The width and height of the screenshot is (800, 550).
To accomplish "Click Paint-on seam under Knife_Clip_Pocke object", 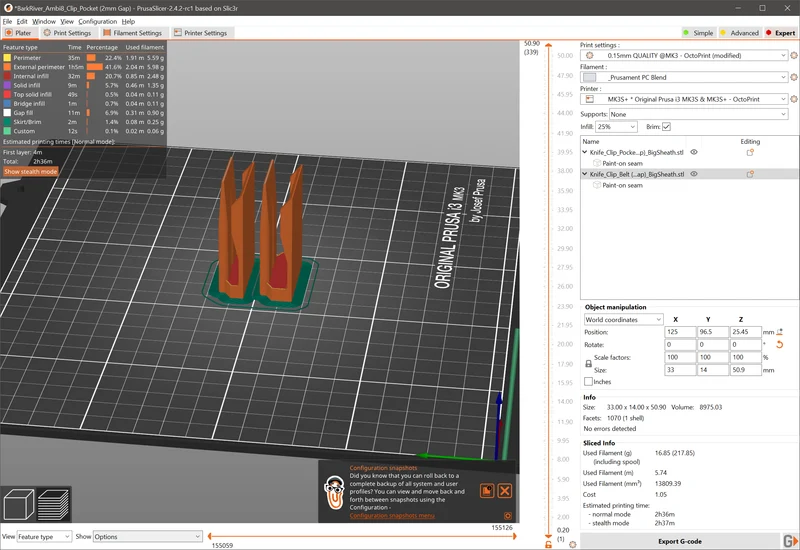I will click(x=622, y=163).
